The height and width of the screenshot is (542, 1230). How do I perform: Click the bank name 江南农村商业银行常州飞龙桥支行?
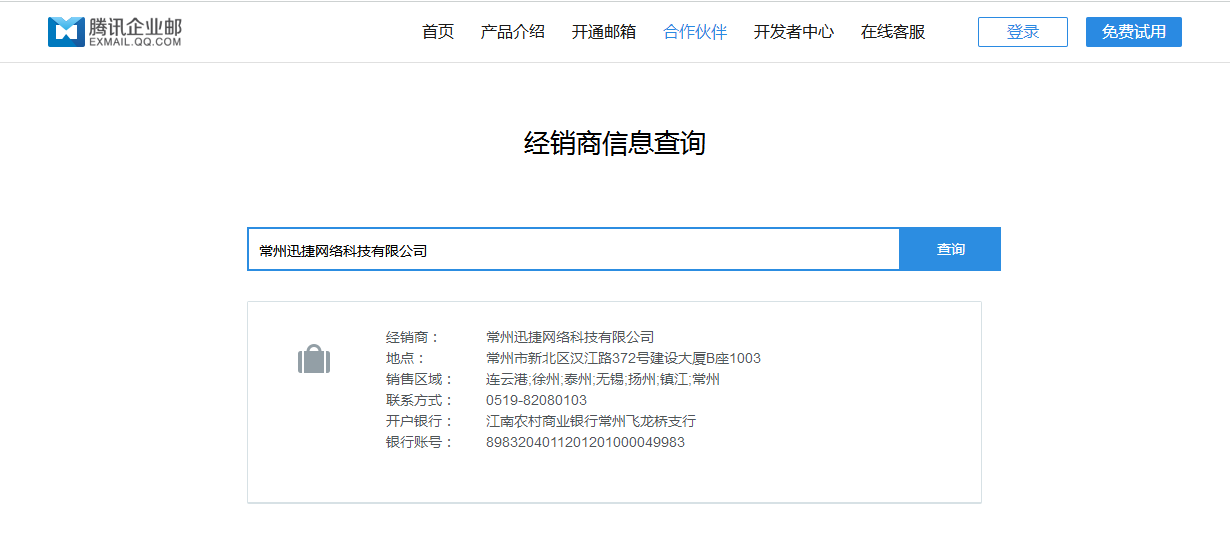[591, 421]
